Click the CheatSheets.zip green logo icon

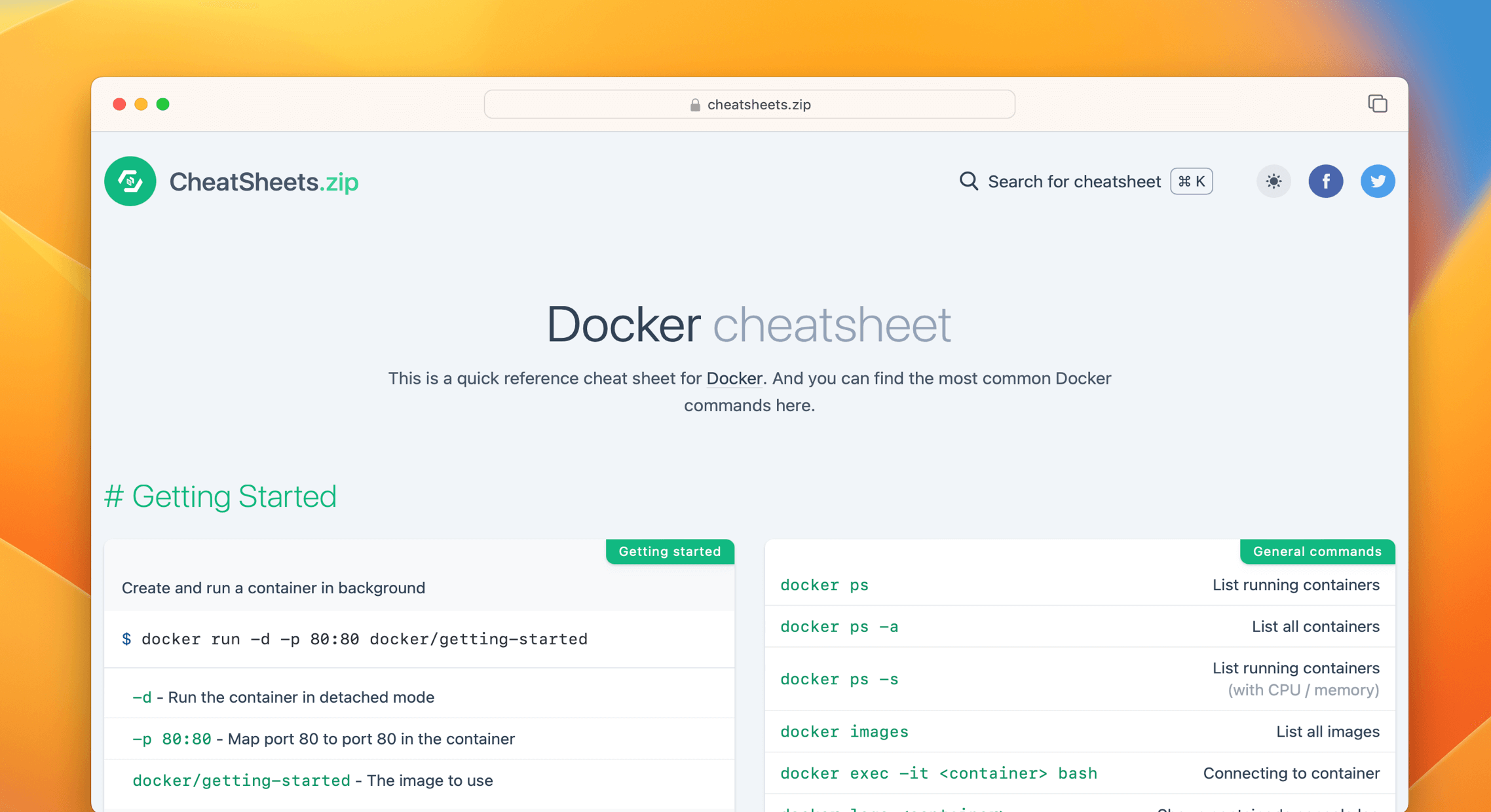tap(130, 181)
